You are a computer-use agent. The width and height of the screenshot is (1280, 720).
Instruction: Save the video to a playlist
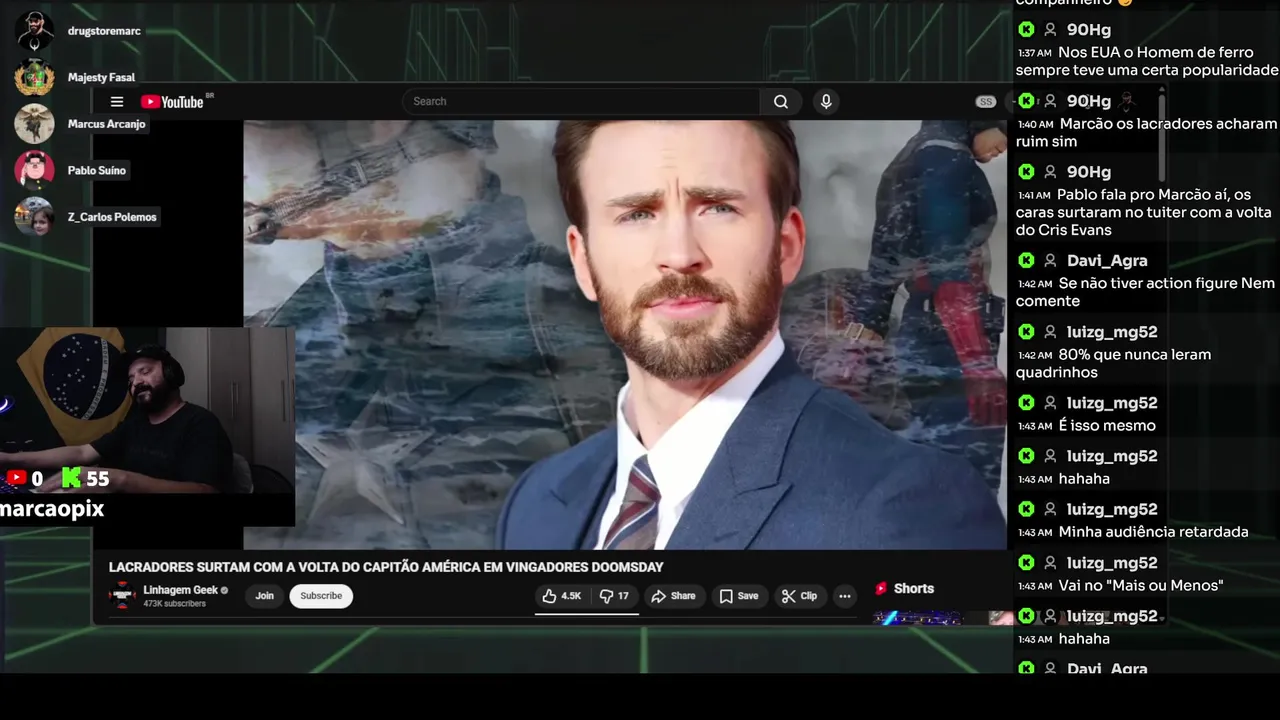coord(739,596)
